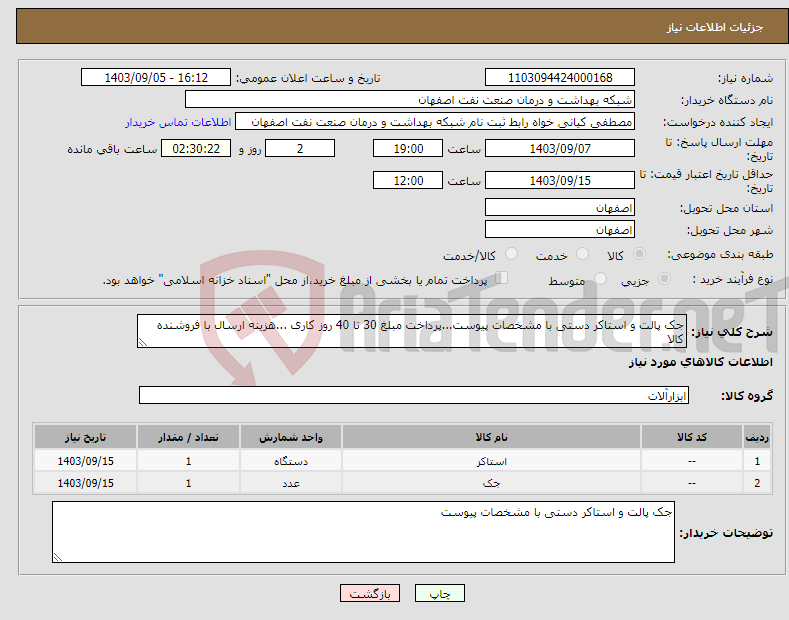
Task: Click the delivery city field اصفهان
Action: [560, 229]
